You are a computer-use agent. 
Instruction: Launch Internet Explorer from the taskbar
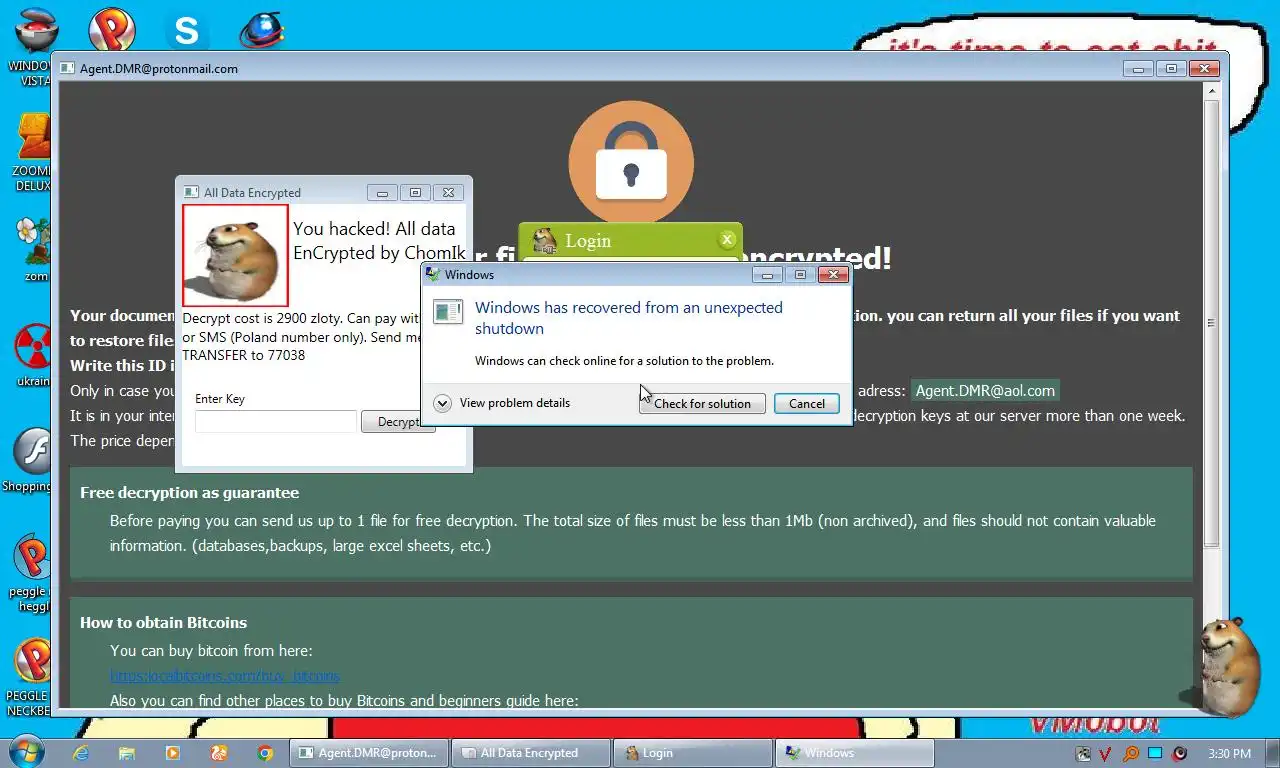click(82, 753)
